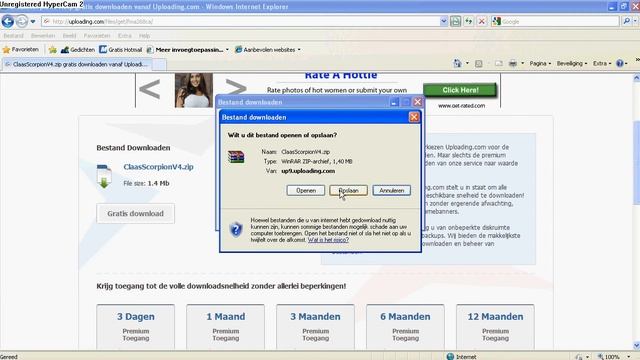This screenshot has width=640, height=360.
Task: Click the next photo right arrow
Action: click(236, 89)
